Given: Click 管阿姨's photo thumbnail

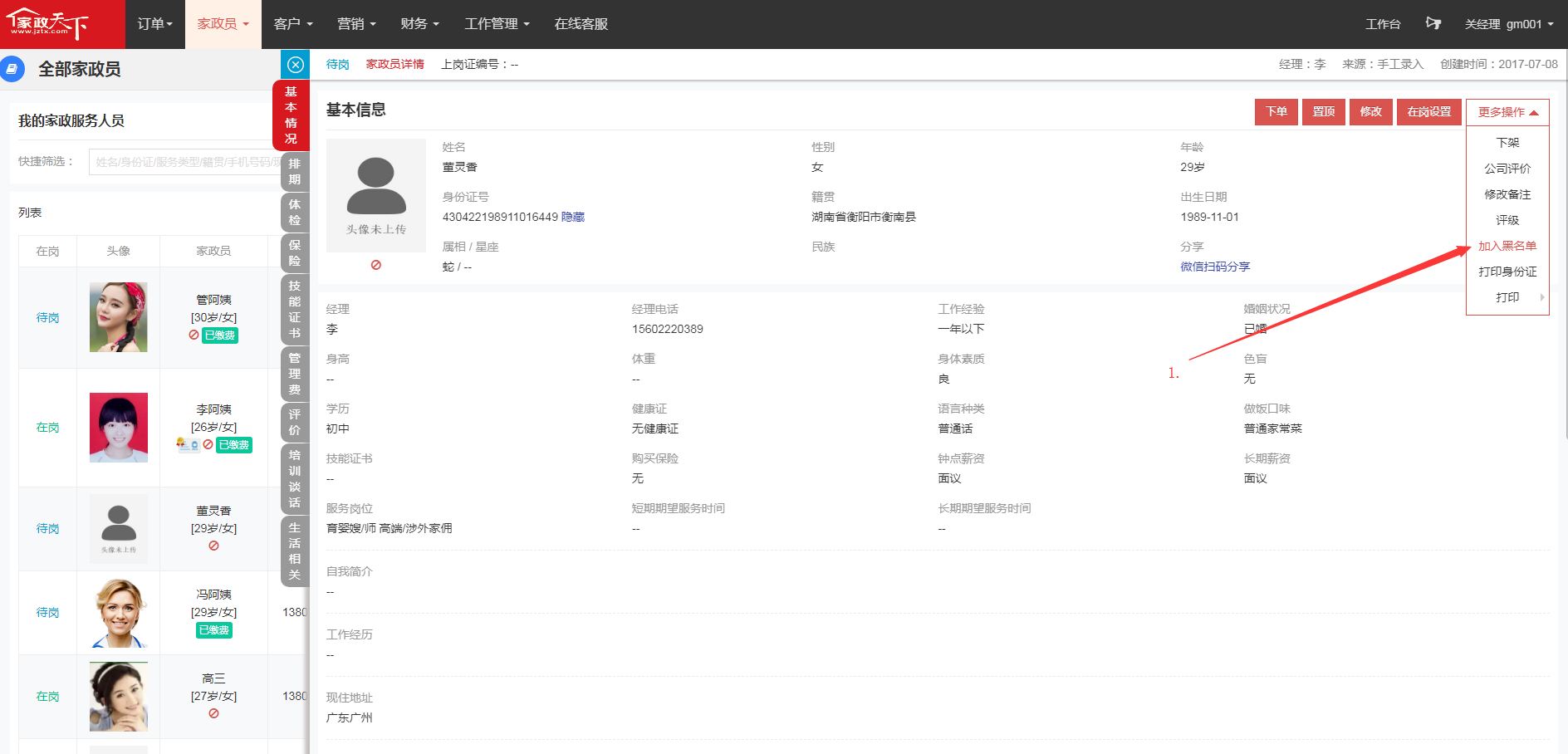Looking at the screenshot, I should coord(119,317).
